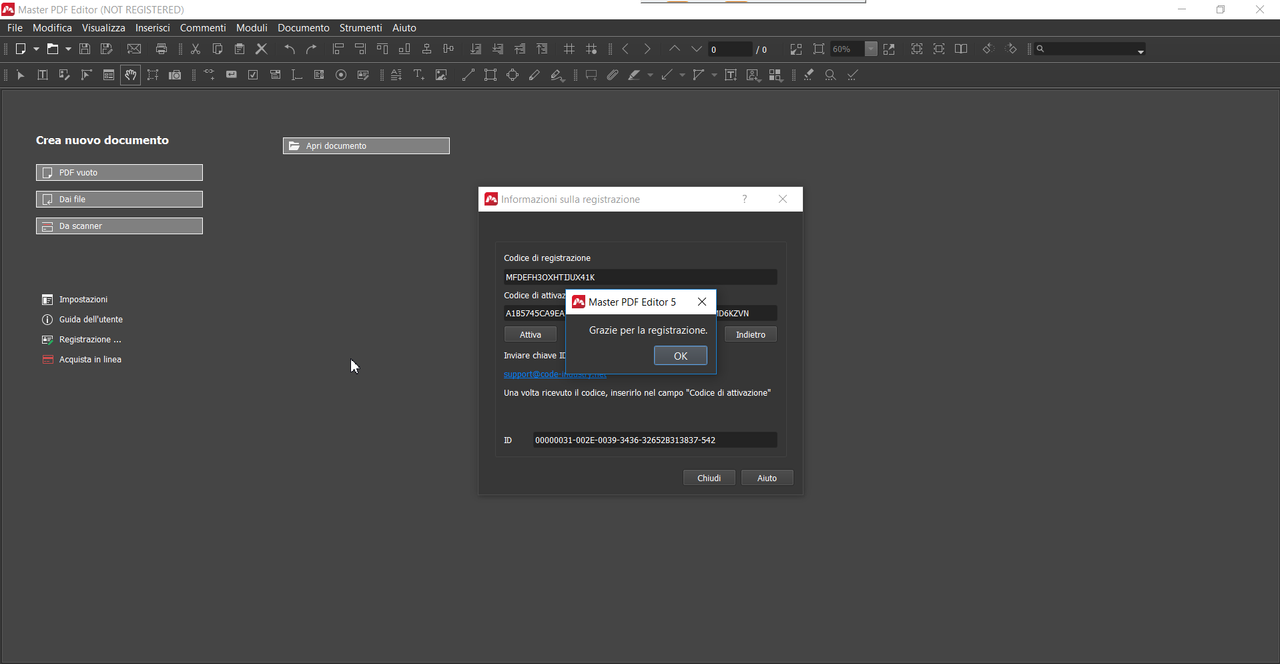Open the Open folder dropdown arrow

pyautogui.click(x=68, y=49)
